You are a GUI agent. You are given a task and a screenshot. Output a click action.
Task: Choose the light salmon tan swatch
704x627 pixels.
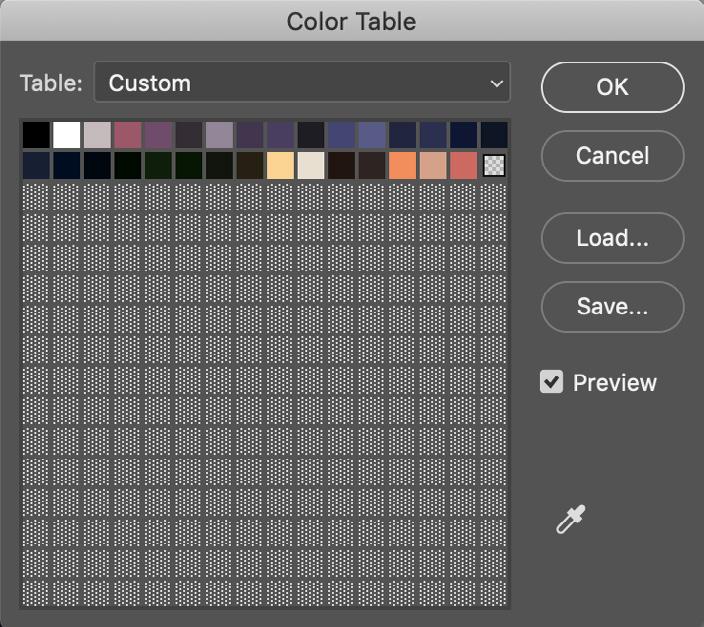(433, 165)
